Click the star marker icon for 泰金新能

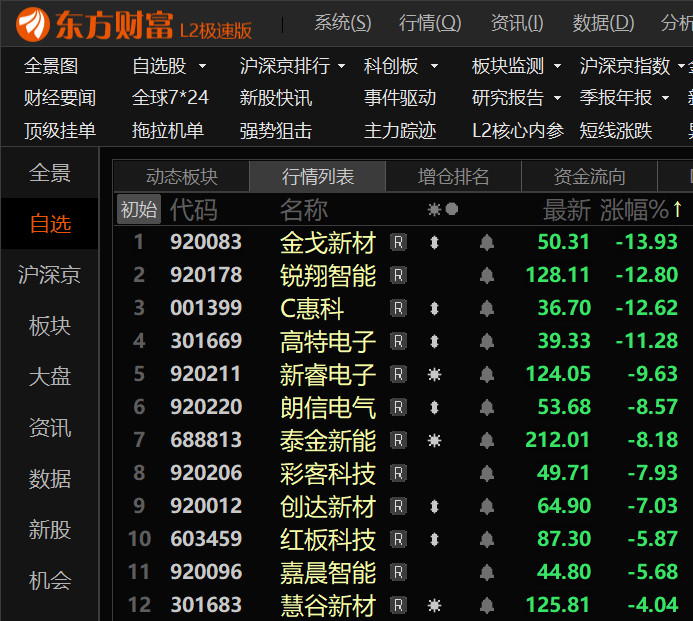point(434,440)
